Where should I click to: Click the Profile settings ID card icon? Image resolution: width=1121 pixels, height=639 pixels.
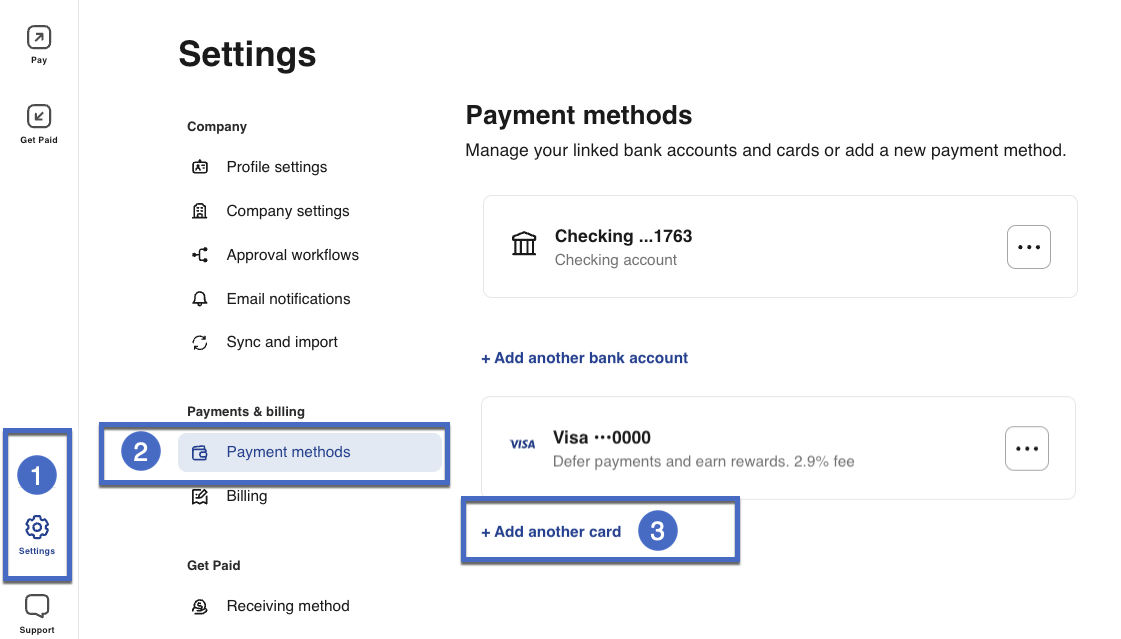[x=200, y=167]
